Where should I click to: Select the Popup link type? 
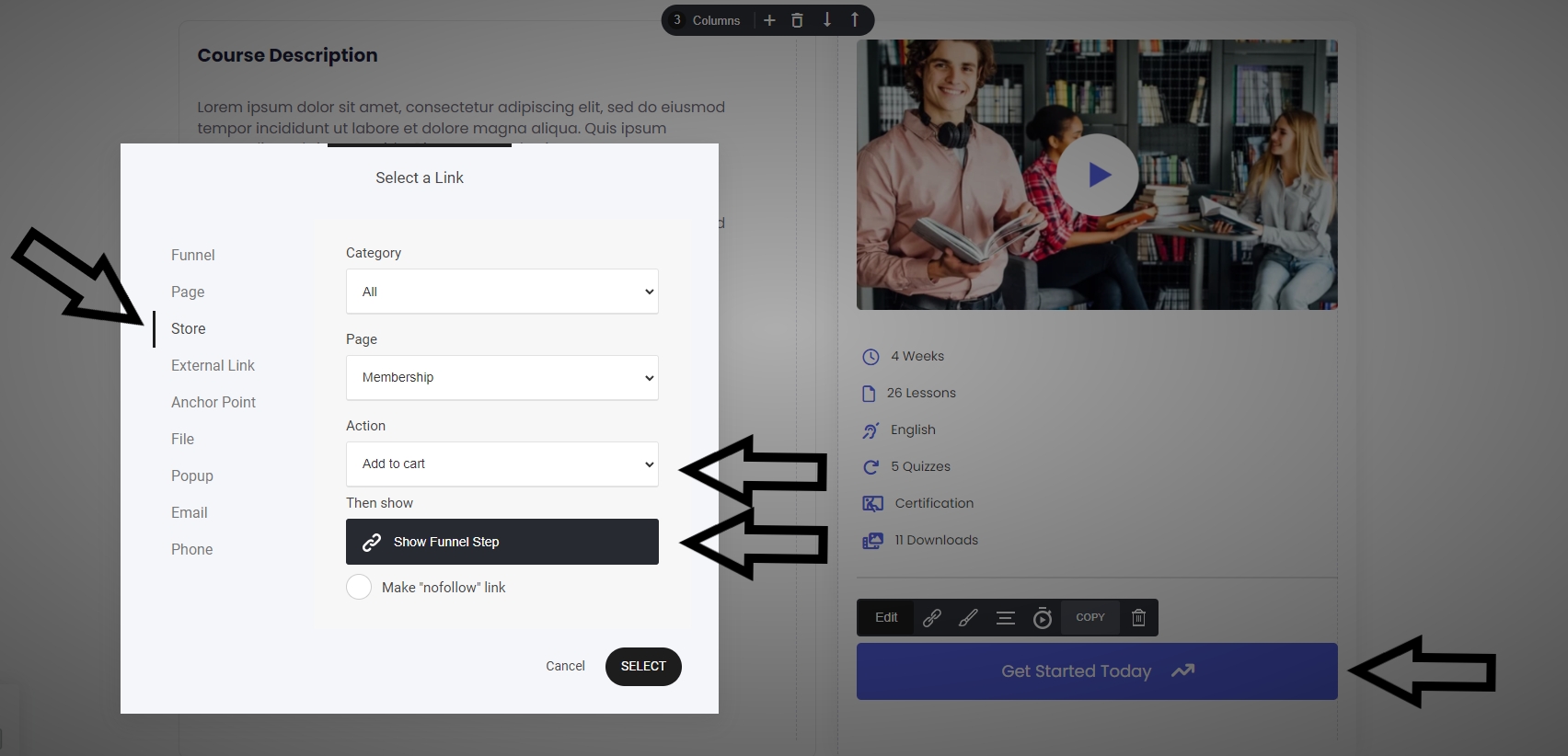pyautogui.click(x=191, y=475)
